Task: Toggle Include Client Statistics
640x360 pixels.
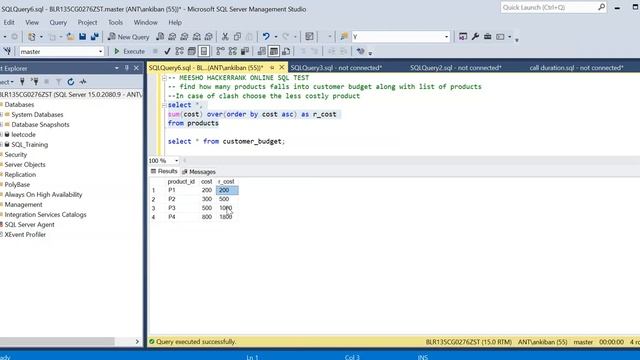Action: (245, 51)
